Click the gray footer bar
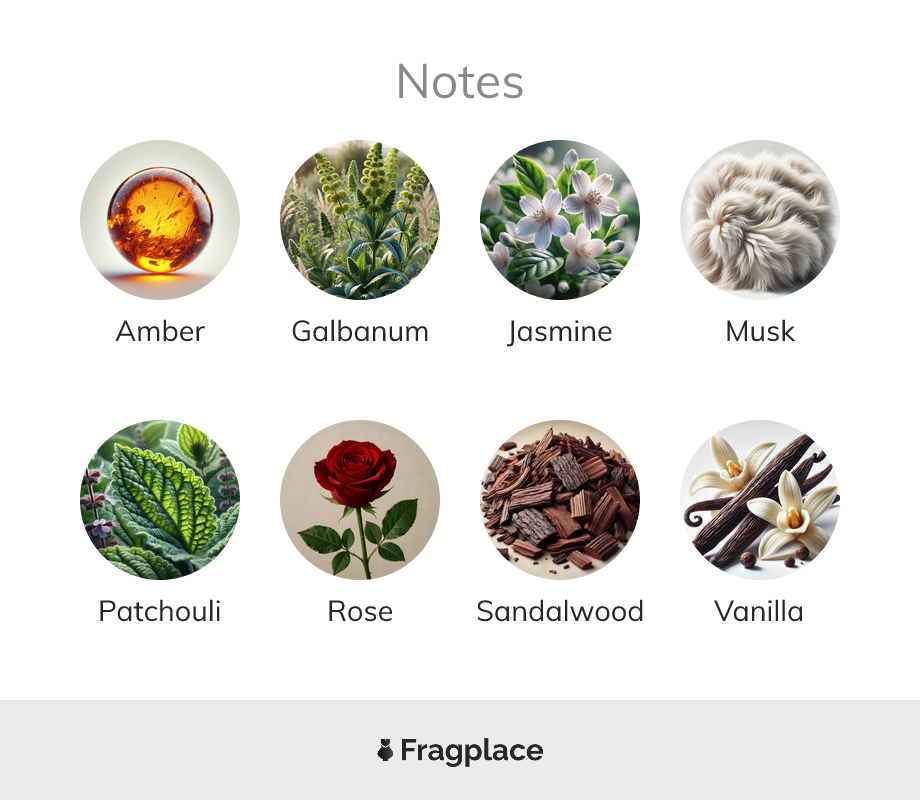Image resolution: width=920 pixels, height=800 pixels. click(460, 750)
